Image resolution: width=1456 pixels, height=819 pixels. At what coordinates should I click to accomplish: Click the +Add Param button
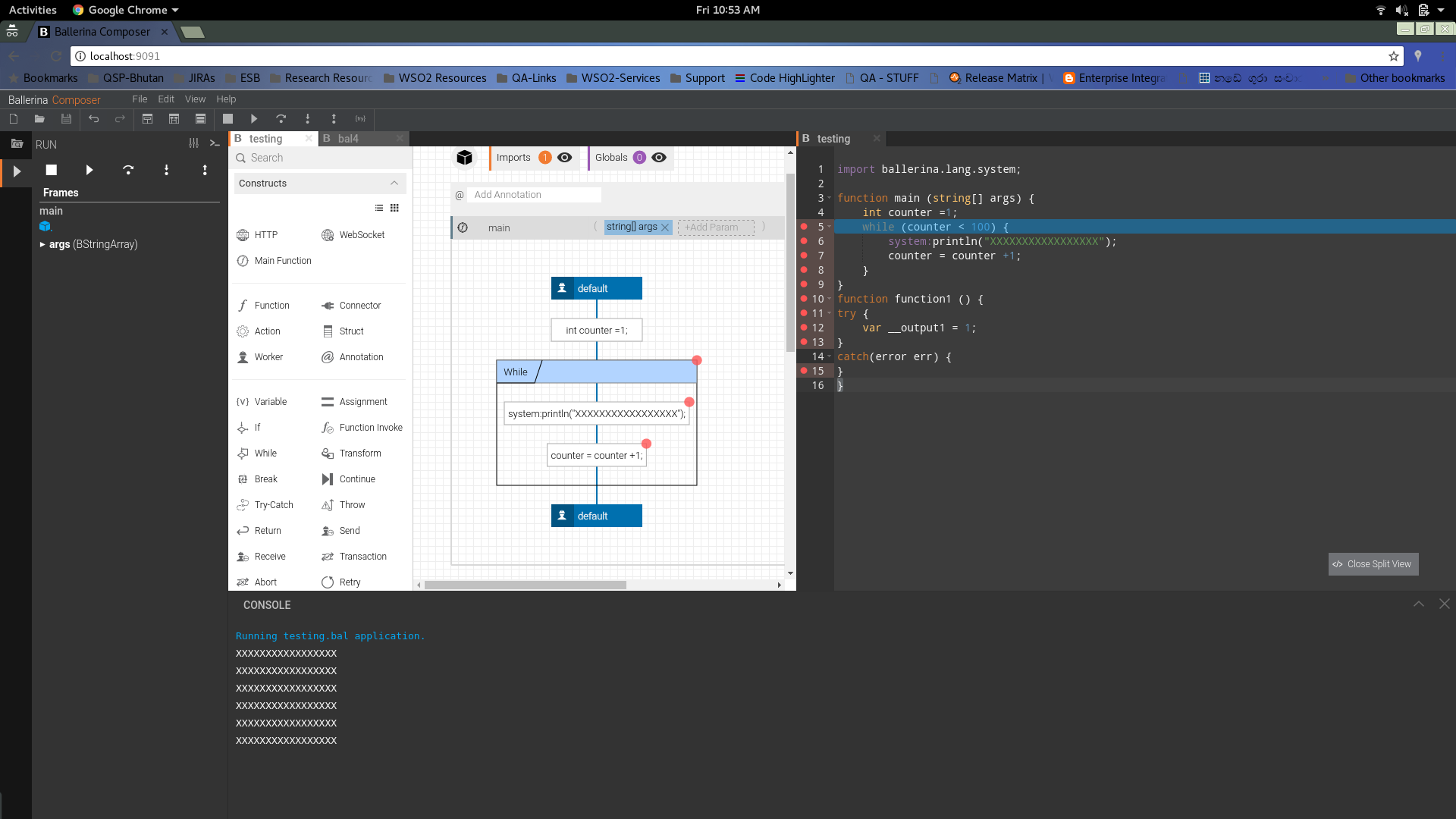(716, 227)
